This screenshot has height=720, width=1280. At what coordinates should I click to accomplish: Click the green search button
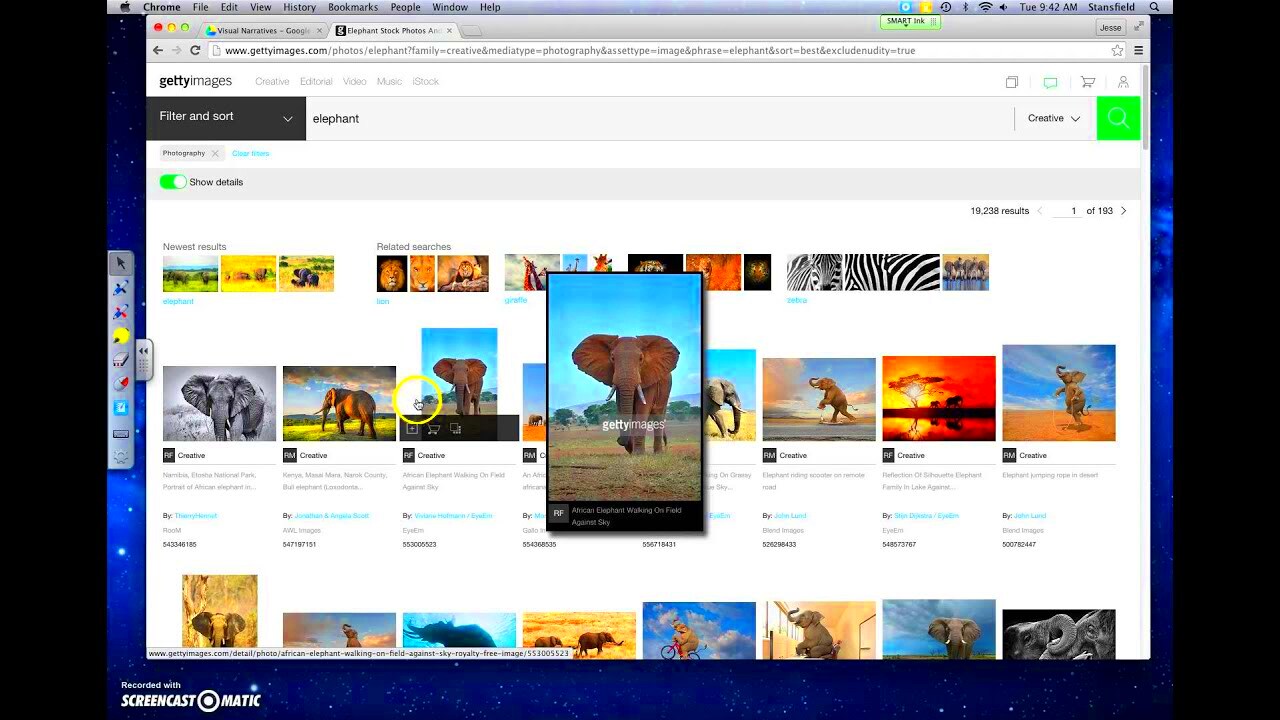coord(1118,117)
